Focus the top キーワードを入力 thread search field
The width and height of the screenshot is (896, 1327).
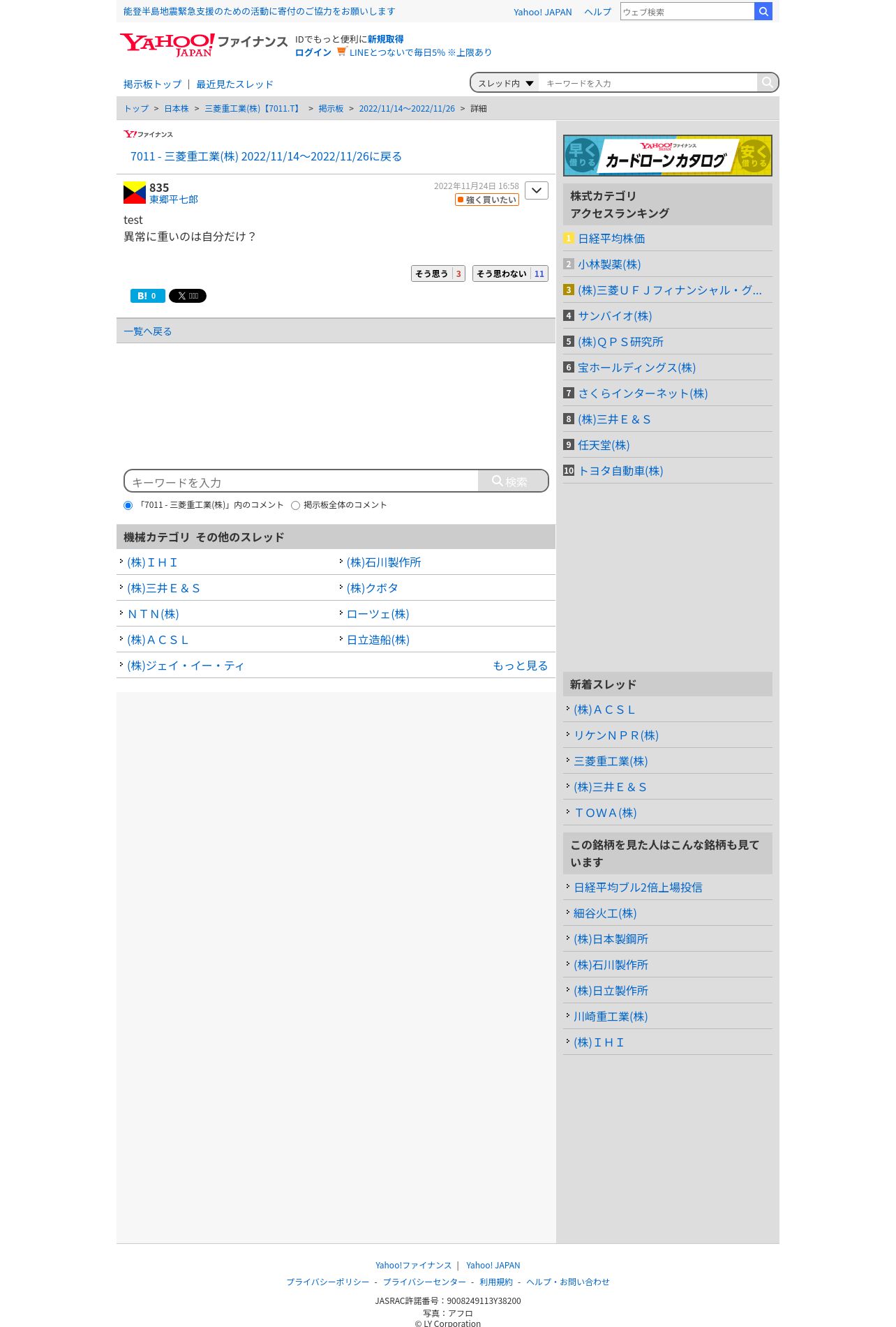(648, 83)
